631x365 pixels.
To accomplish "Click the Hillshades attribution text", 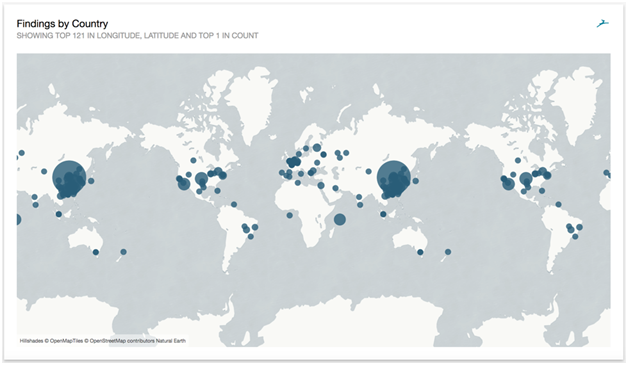I will click(31, 341).
